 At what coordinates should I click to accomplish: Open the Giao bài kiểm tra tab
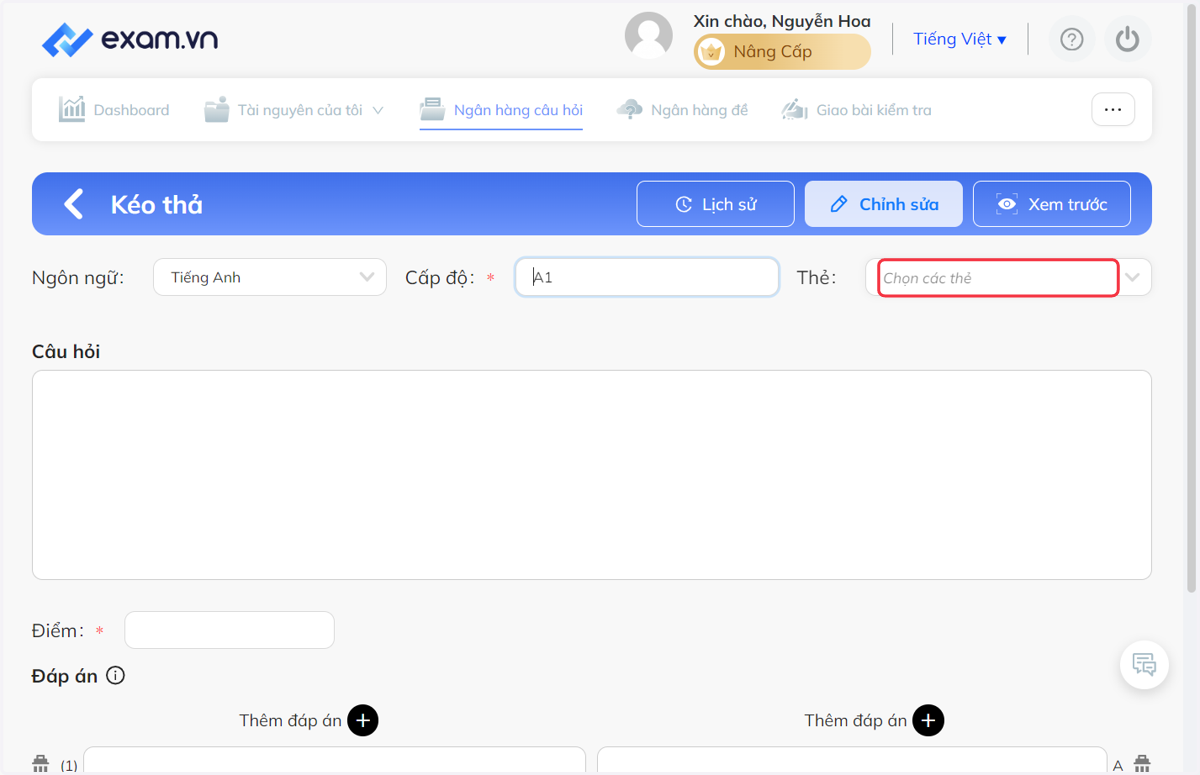856,110
